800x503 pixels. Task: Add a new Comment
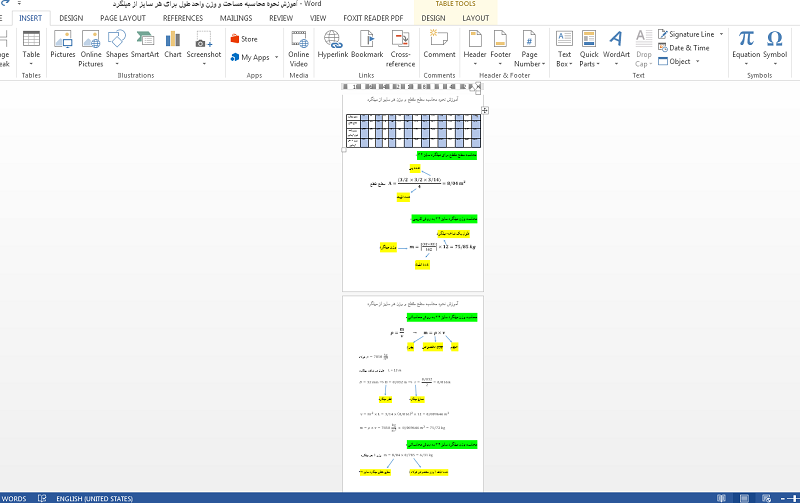[x=439, y=44]
